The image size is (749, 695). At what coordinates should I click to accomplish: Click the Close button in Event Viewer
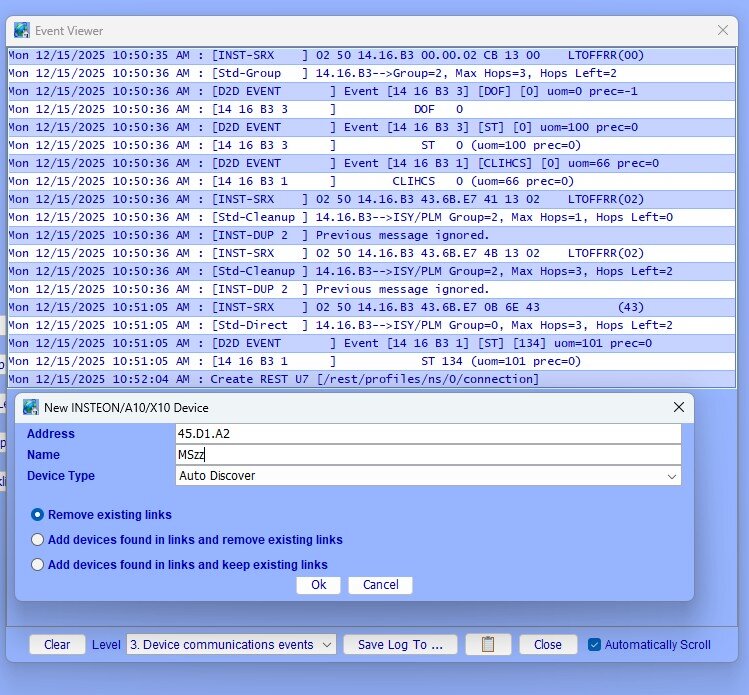point(548,644)
